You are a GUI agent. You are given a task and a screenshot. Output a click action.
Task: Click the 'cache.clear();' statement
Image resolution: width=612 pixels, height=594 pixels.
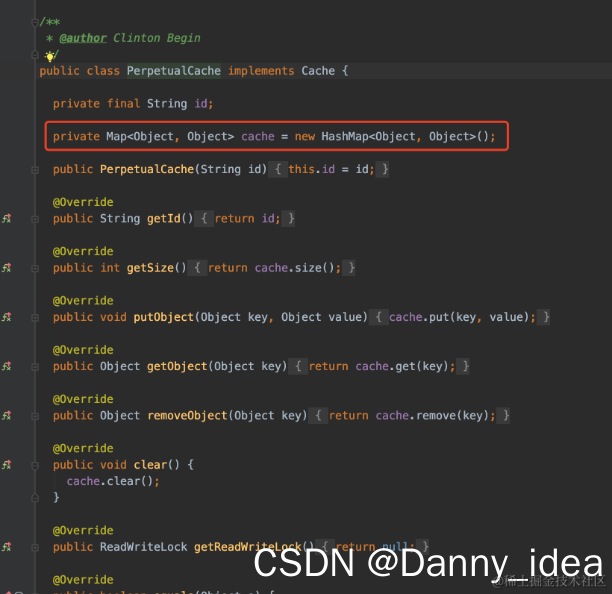tap(113, 481)
